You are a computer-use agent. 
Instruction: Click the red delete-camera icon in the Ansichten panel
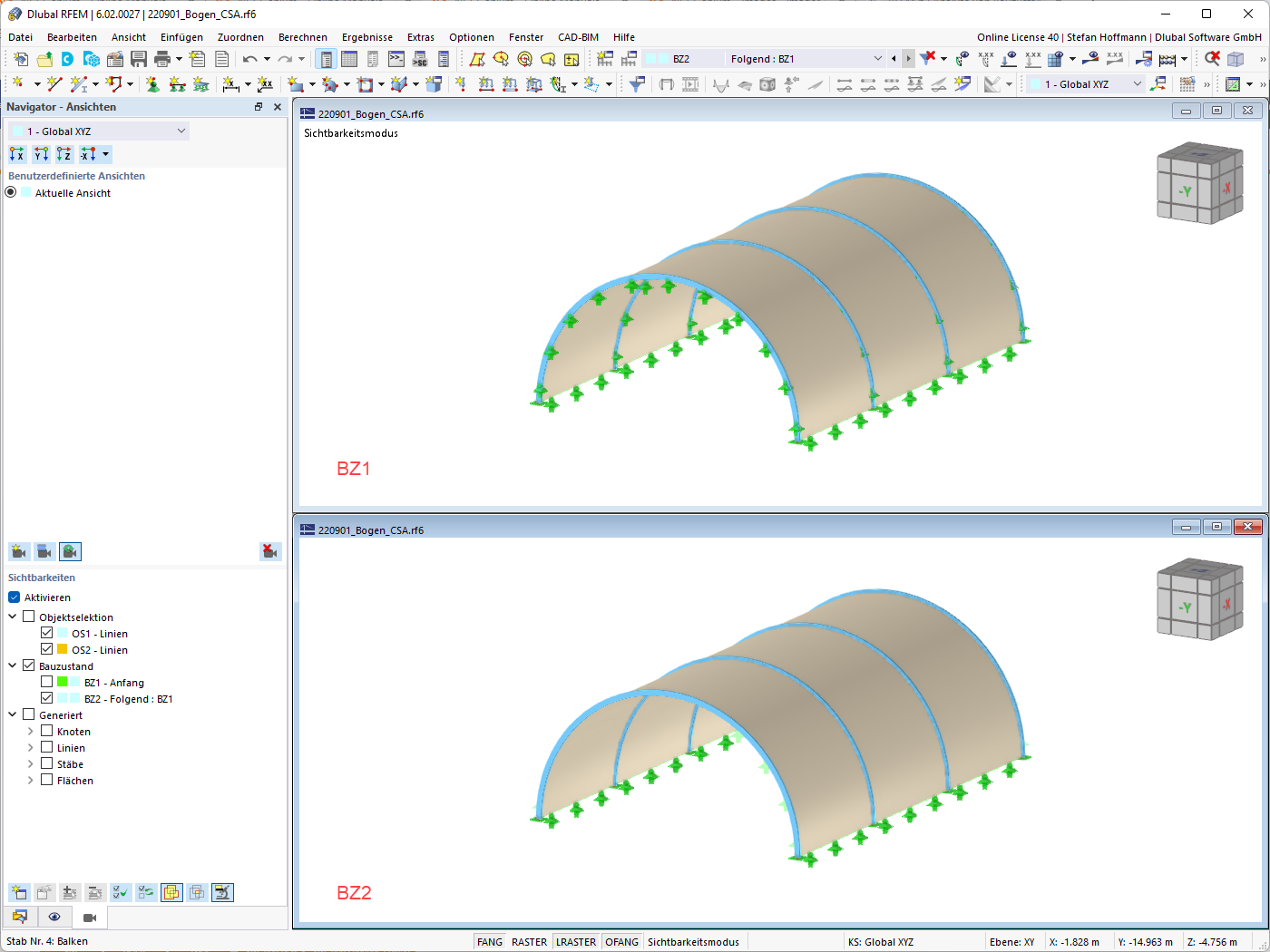[x=269, y=550]
